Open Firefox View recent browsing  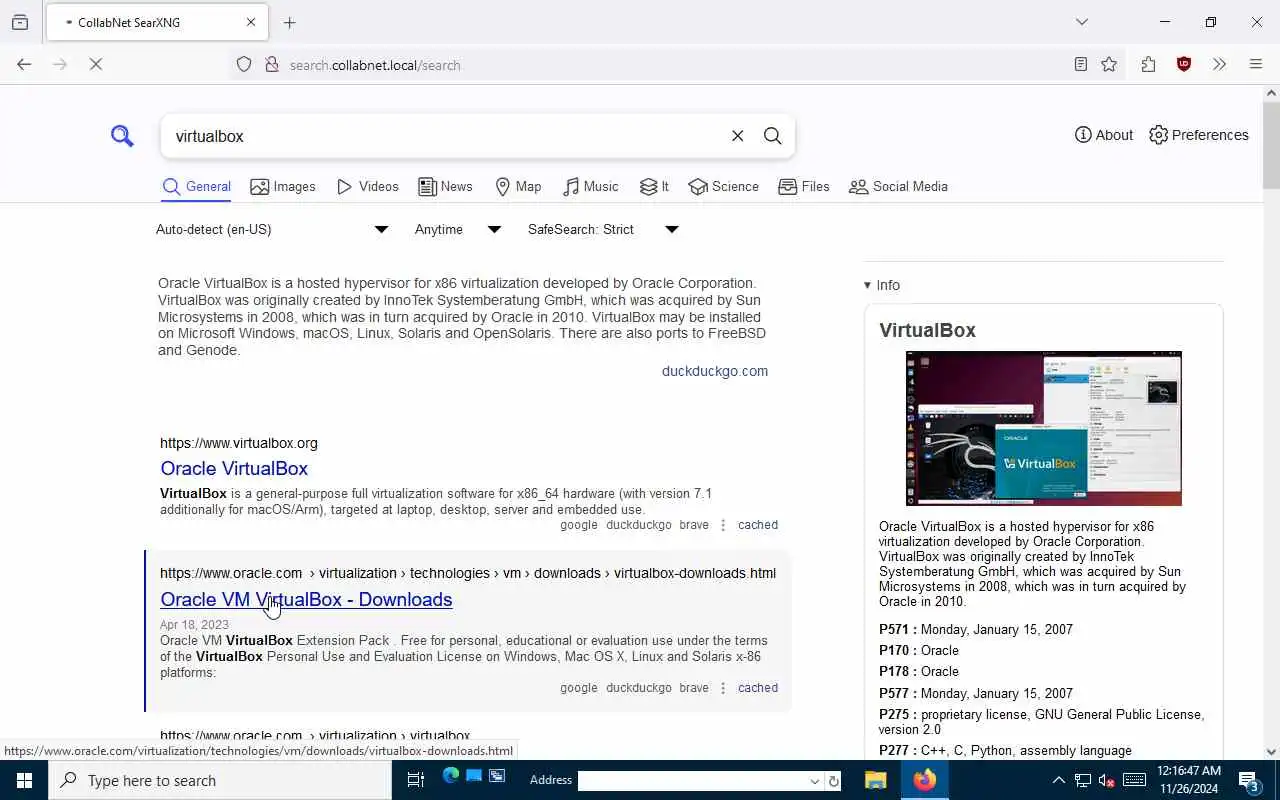20,22
